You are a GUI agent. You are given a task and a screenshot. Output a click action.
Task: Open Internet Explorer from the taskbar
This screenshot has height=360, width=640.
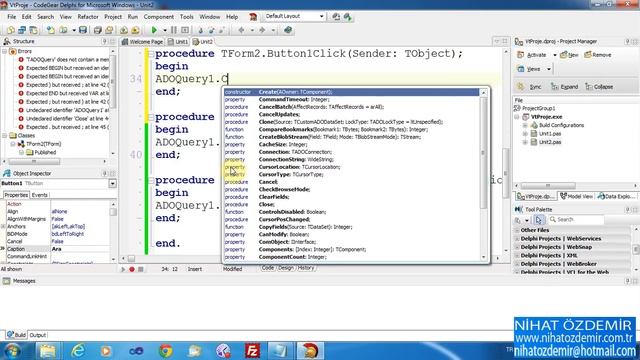(x=78, y=351)
